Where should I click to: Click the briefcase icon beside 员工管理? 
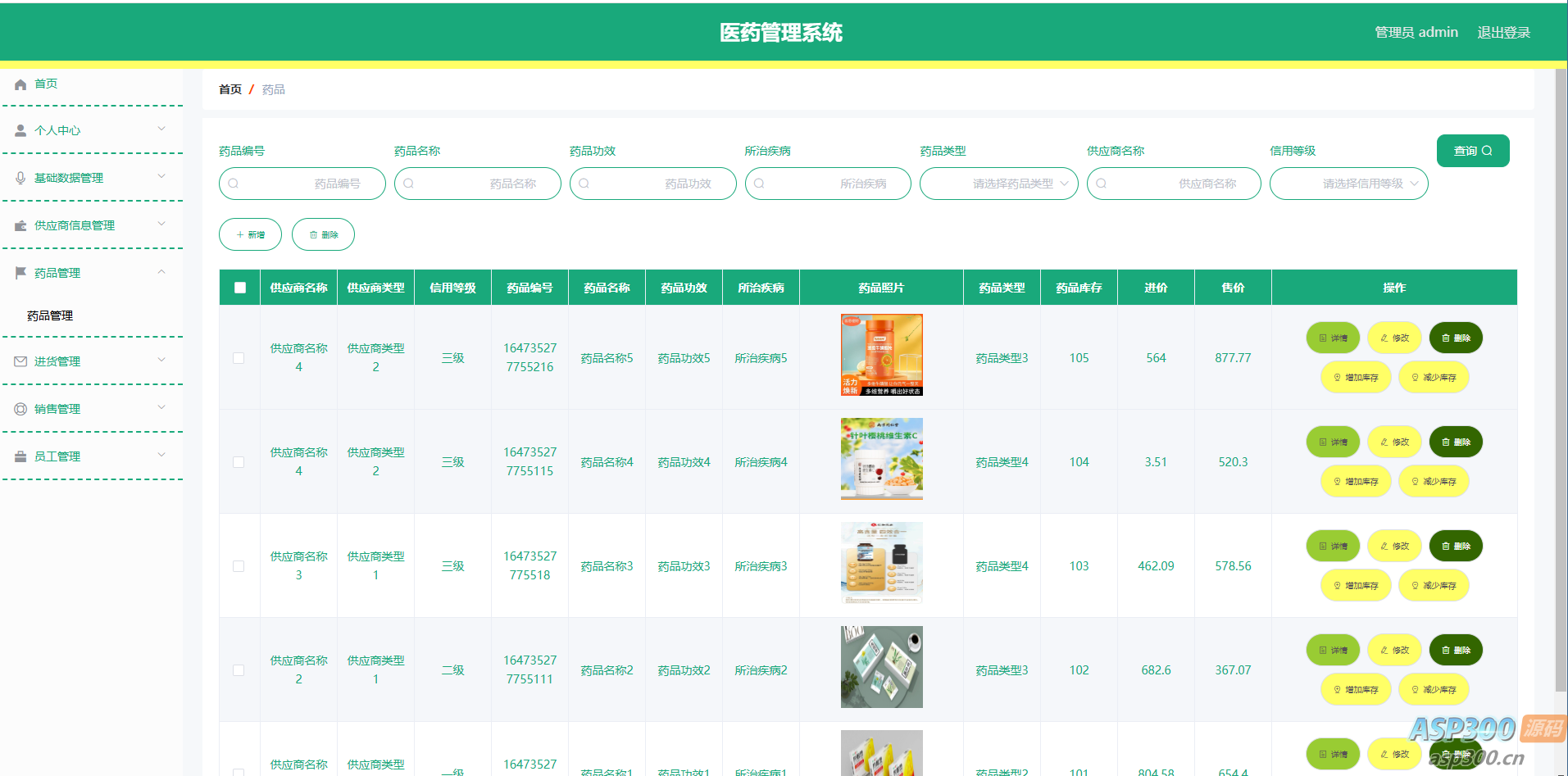click(20, 456)
